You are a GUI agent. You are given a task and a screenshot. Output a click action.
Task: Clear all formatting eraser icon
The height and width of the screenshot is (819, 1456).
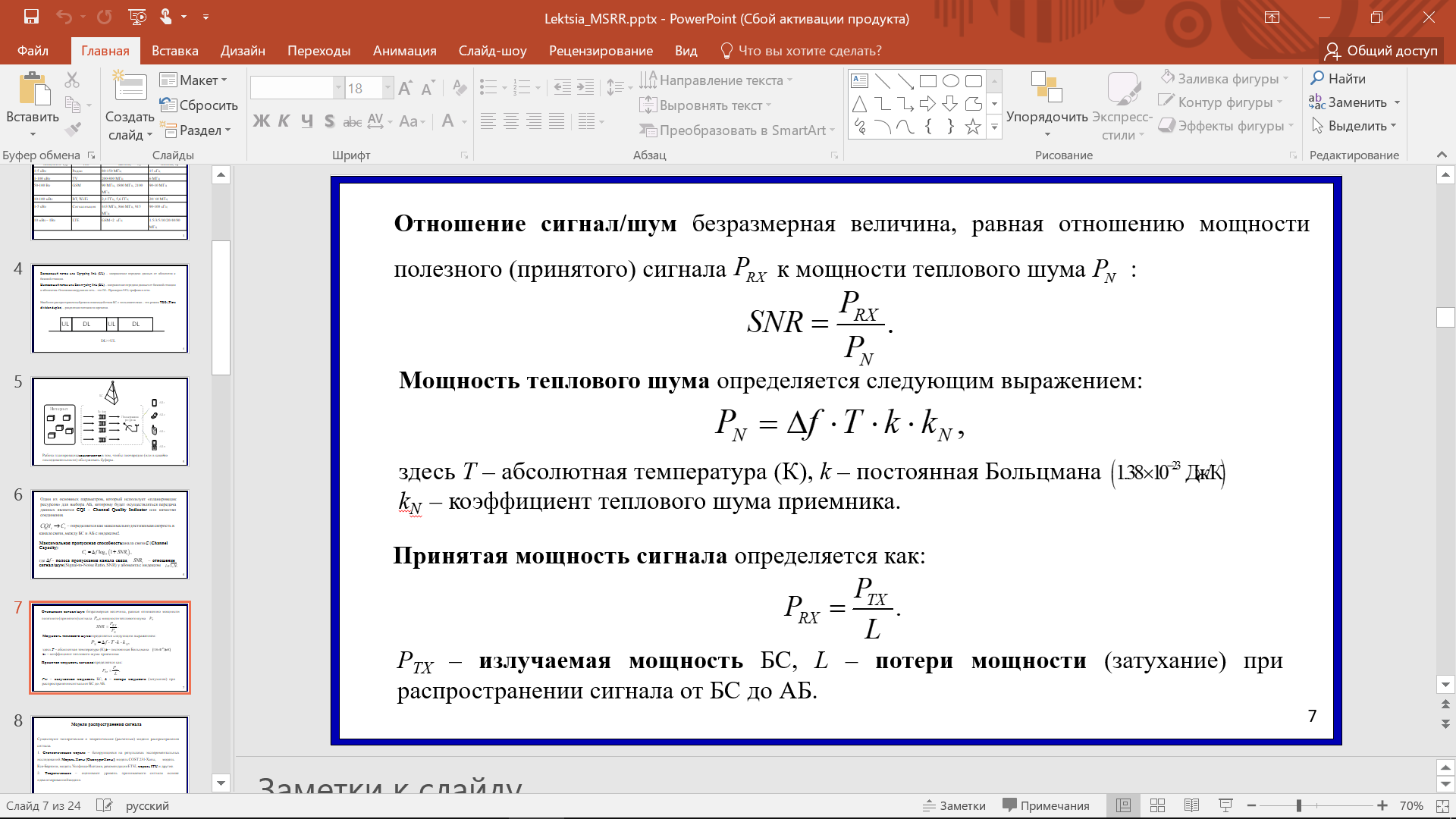(460, 89)
